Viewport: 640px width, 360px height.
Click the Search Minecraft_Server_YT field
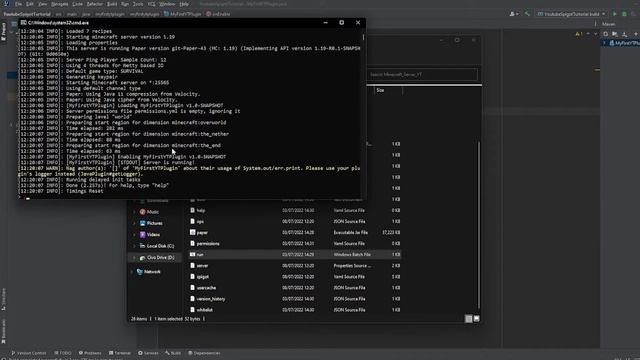(422, 75)
